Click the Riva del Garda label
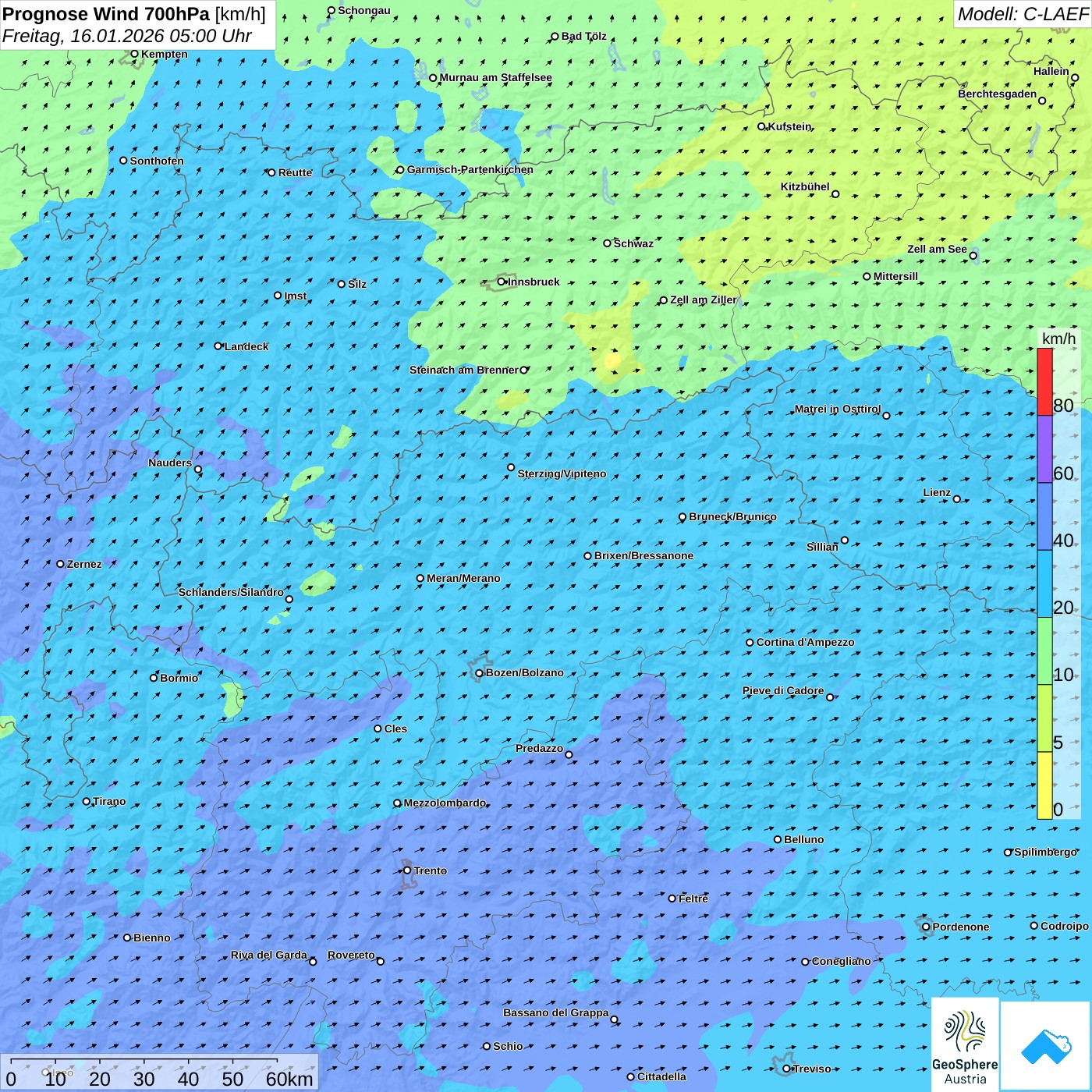 pos(269,955)
